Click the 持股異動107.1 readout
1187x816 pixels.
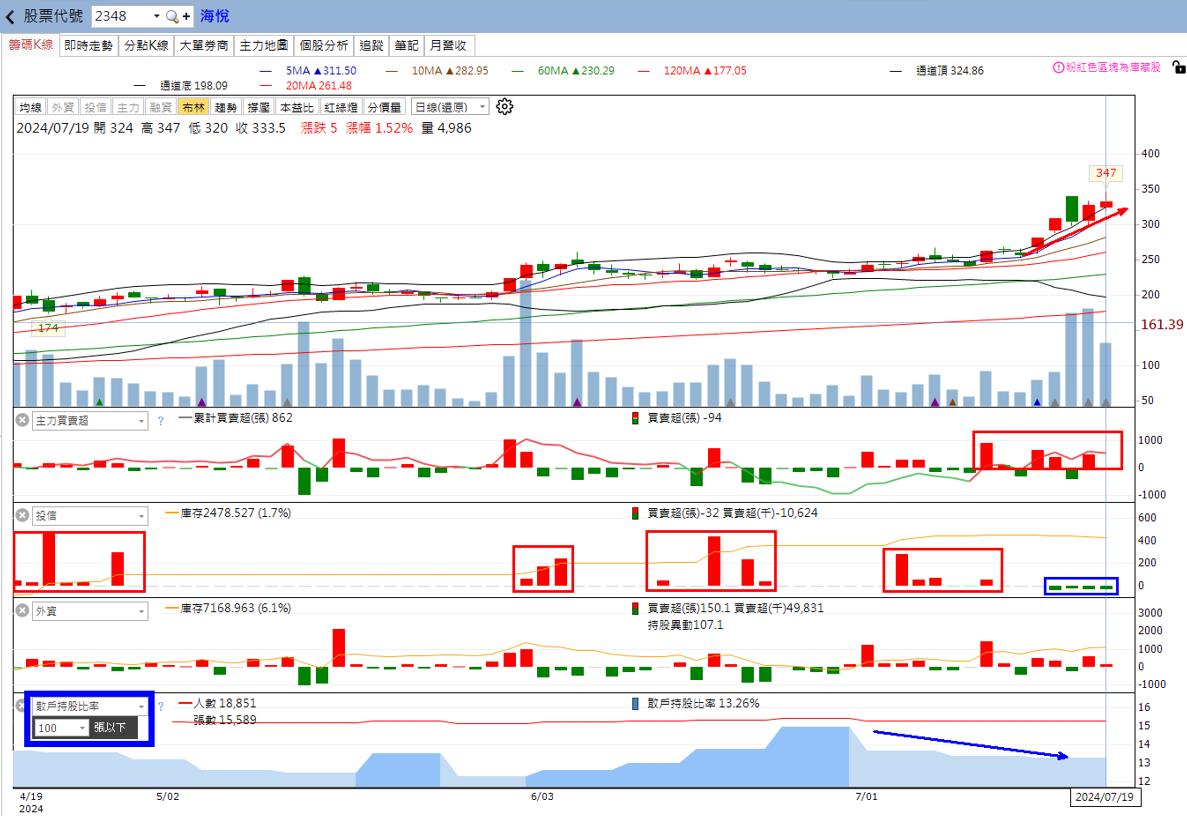pyautogui.click(x=685, y=625)
